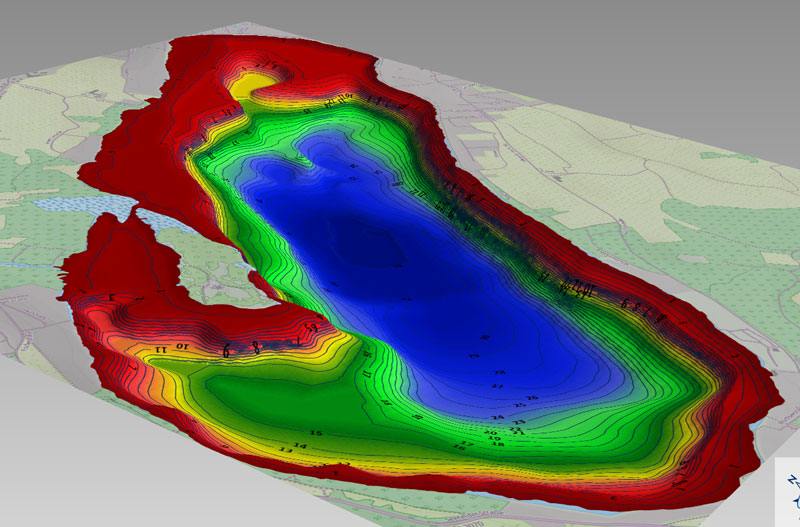Click the contour label 14 in the southwest bay

pos(299,445)
